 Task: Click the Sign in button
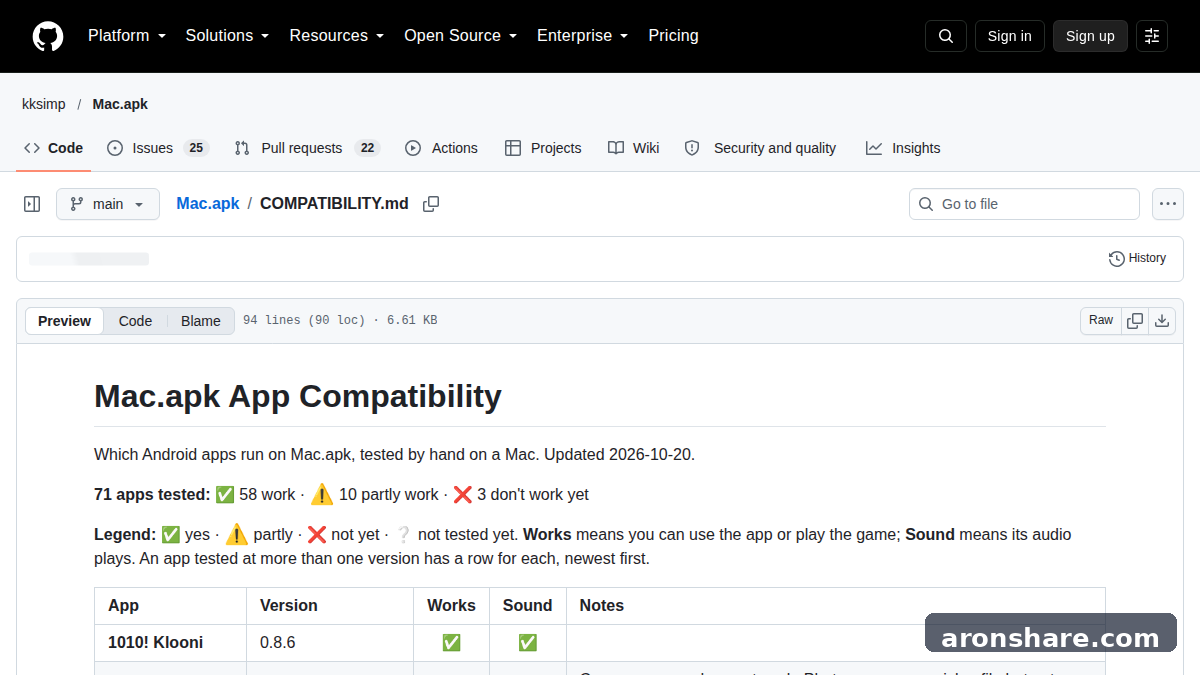point(1010,36)
